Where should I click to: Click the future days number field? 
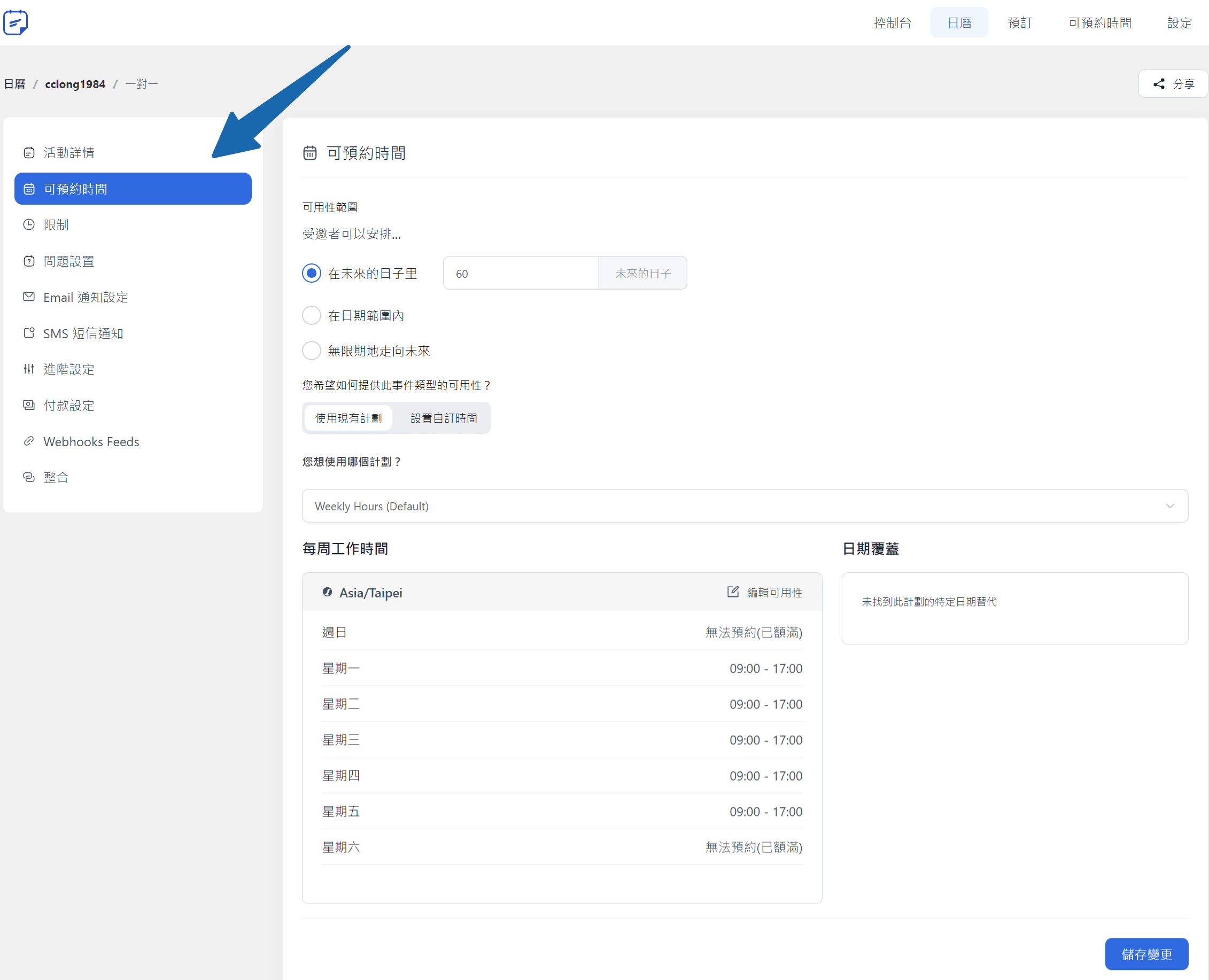pyautogui.click(x=520, y=274)
